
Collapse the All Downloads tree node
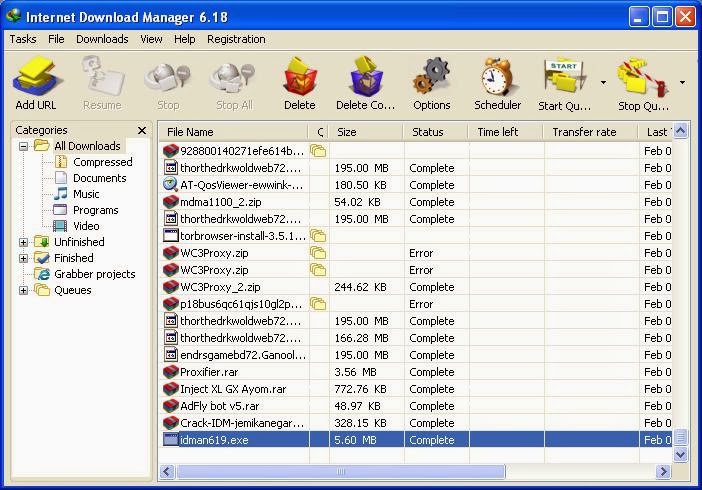(23, 146)
